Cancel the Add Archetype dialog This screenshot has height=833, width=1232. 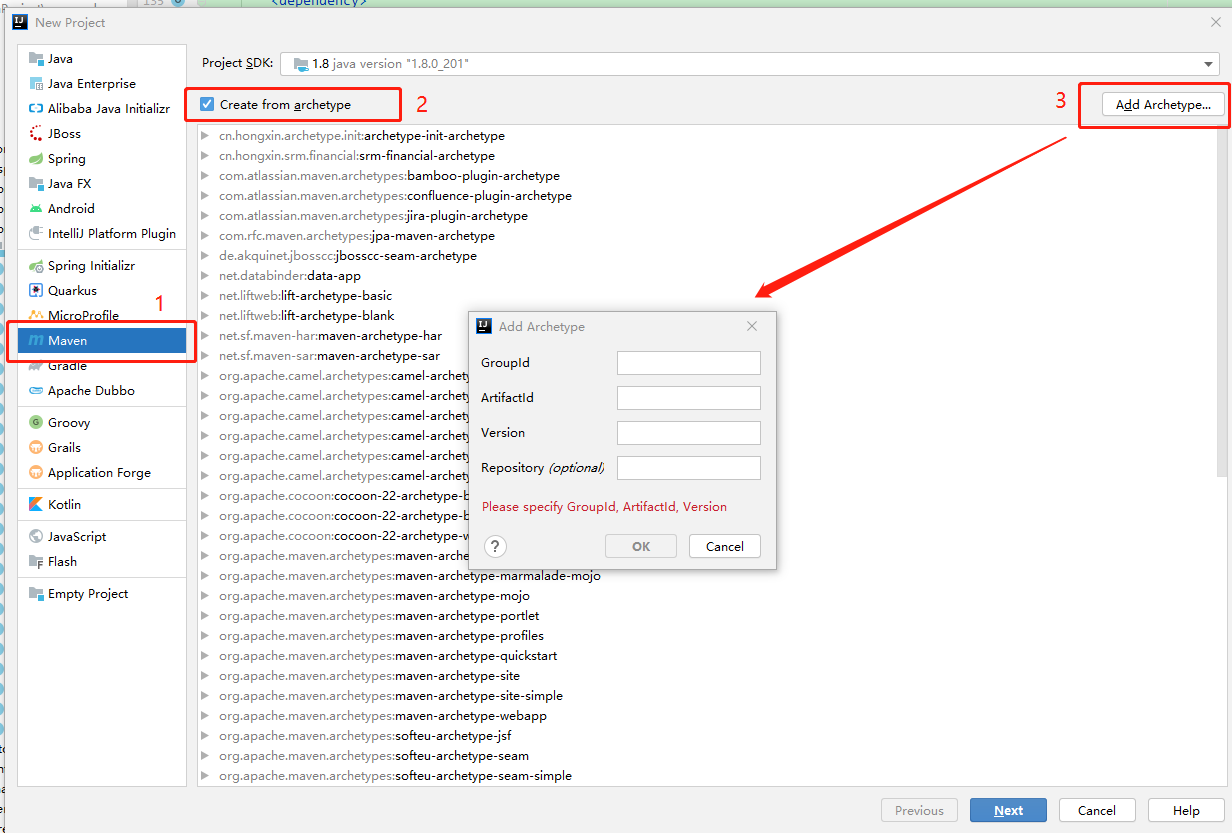724,546
